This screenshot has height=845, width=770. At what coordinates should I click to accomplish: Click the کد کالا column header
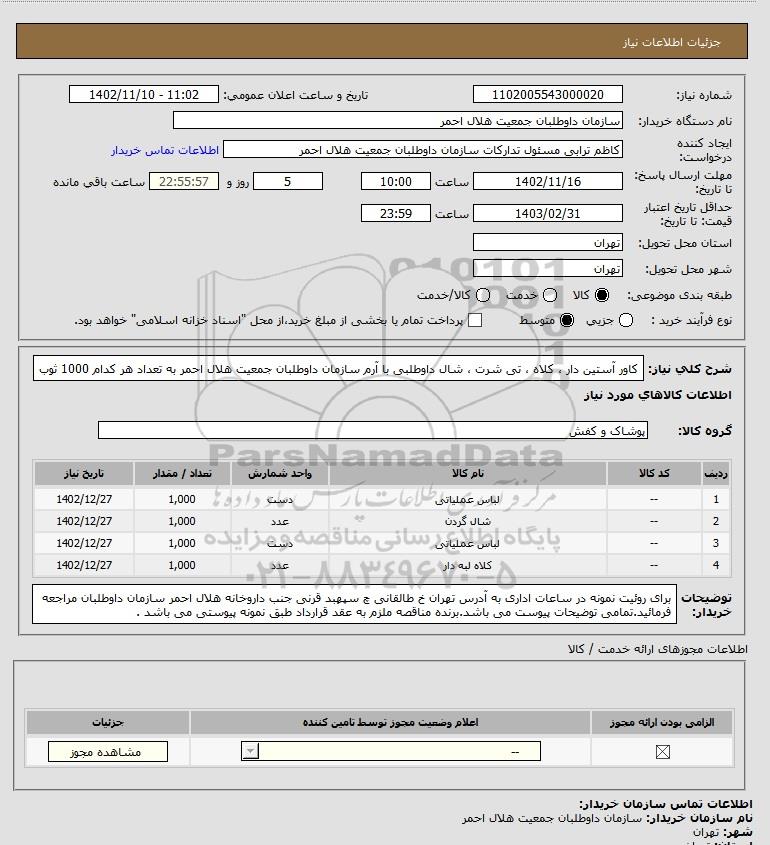click(654, 474)
